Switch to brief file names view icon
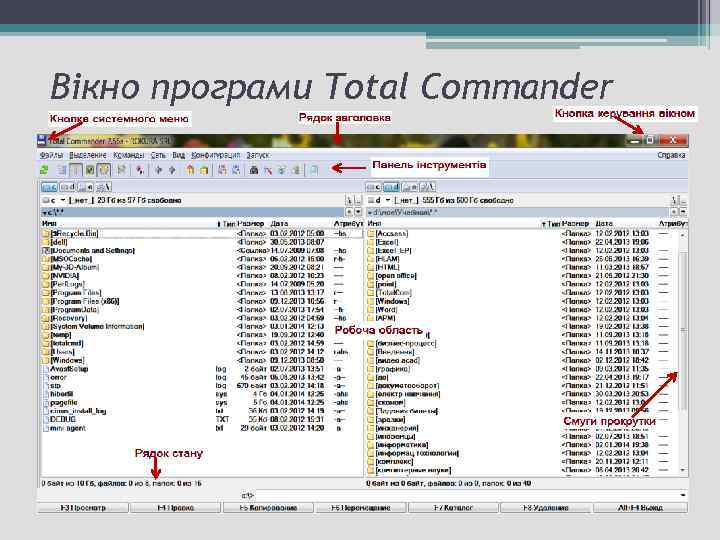This screenshot has height=540, width=720. [62, 170]
